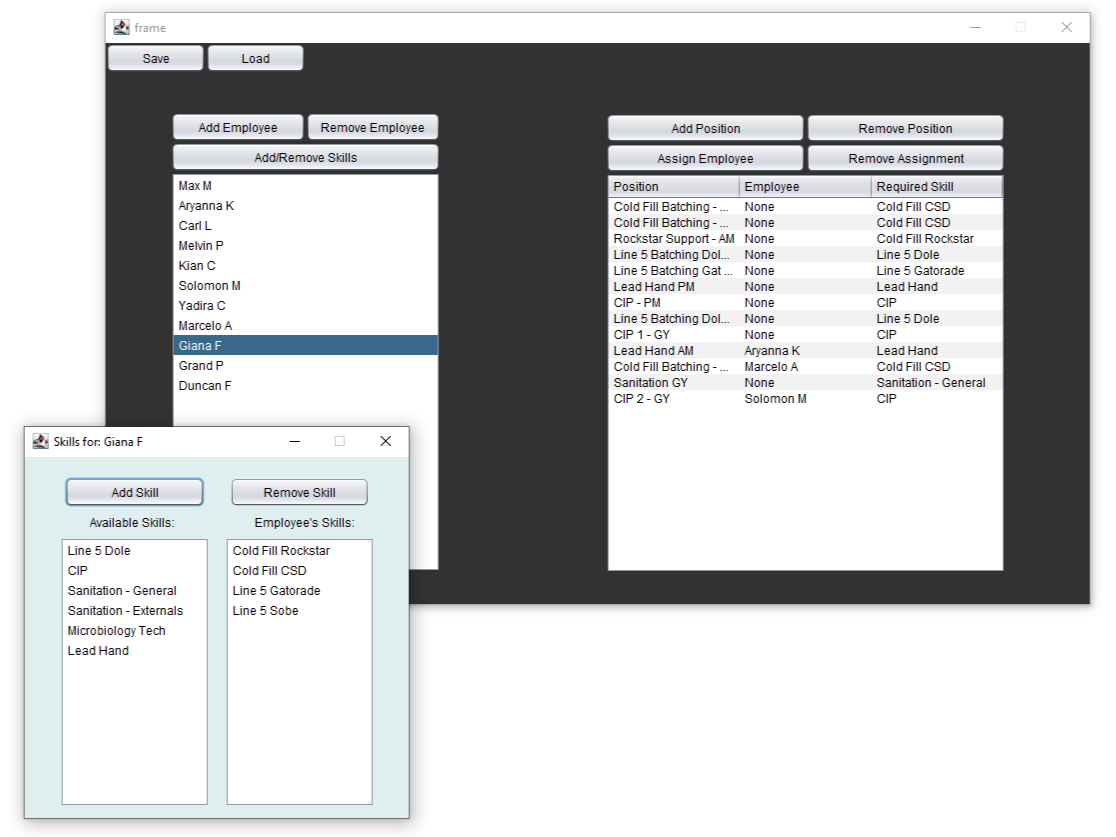Click the Save button

[x=155, y=59]
